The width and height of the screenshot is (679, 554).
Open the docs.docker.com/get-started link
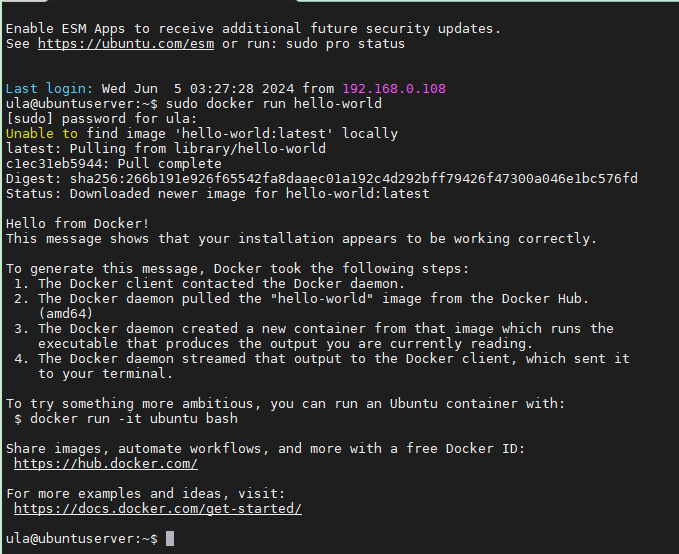[x=158, y=509]
